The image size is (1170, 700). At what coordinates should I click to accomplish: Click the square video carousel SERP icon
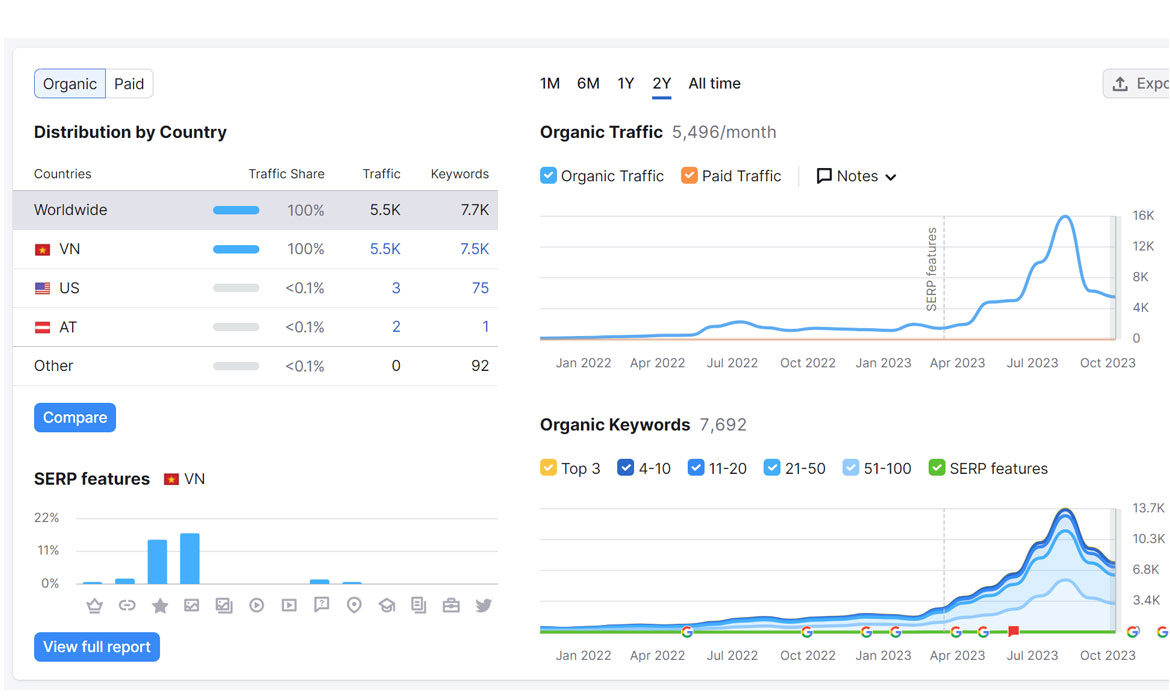point(289,605)
